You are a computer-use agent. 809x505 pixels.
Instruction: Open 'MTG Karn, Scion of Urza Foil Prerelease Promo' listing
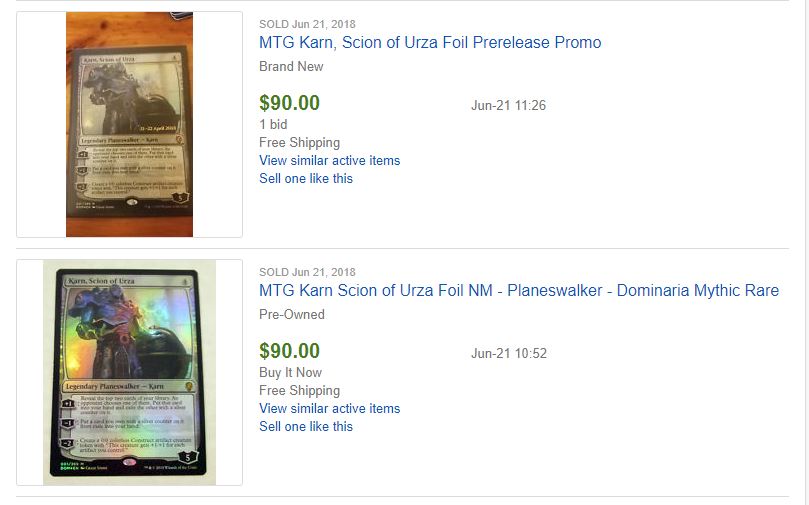tap(430, 42)
